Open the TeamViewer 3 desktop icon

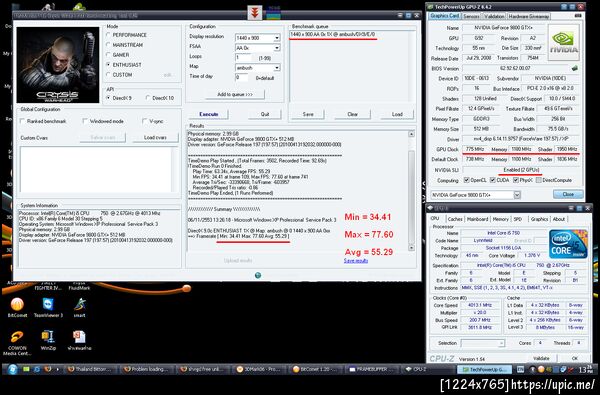point(48,307)
